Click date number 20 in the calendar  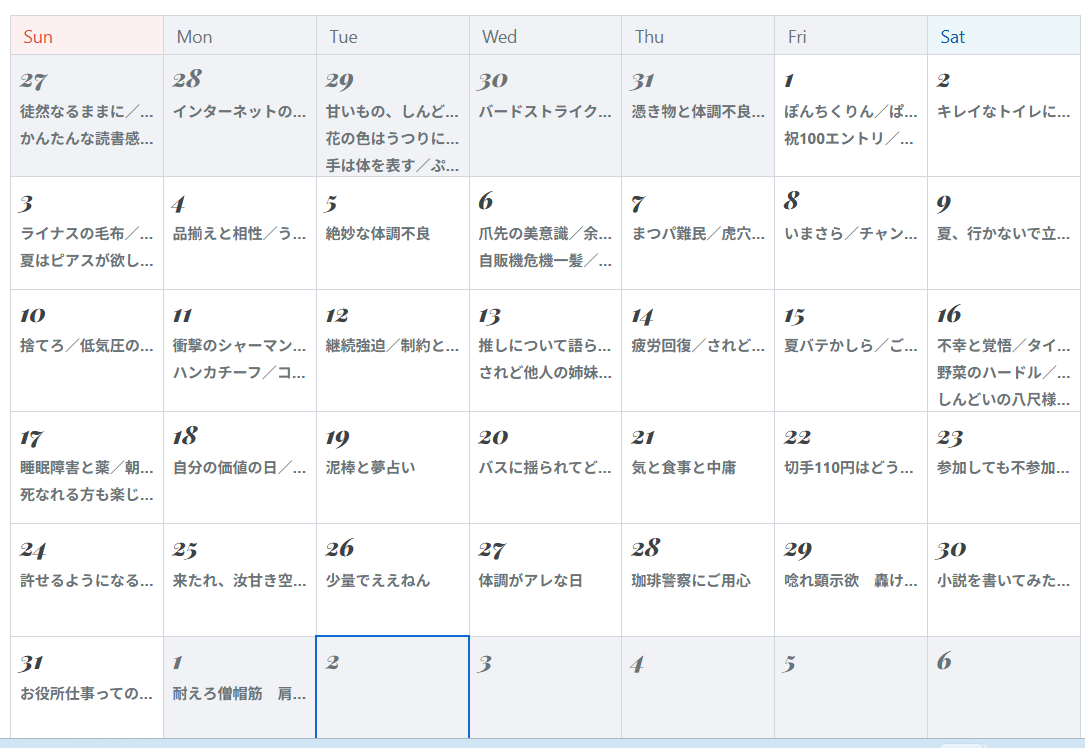[493, 437]
